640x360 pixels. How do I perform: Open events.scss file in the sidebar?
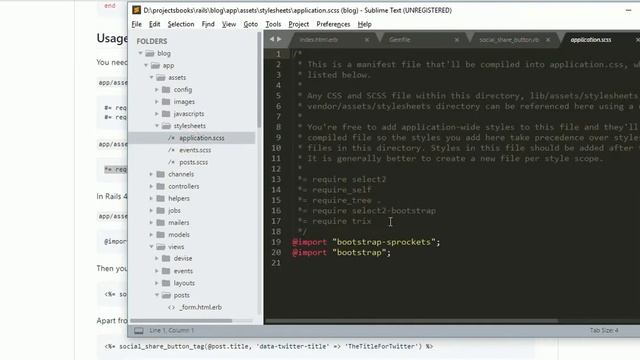coord(195,150)
